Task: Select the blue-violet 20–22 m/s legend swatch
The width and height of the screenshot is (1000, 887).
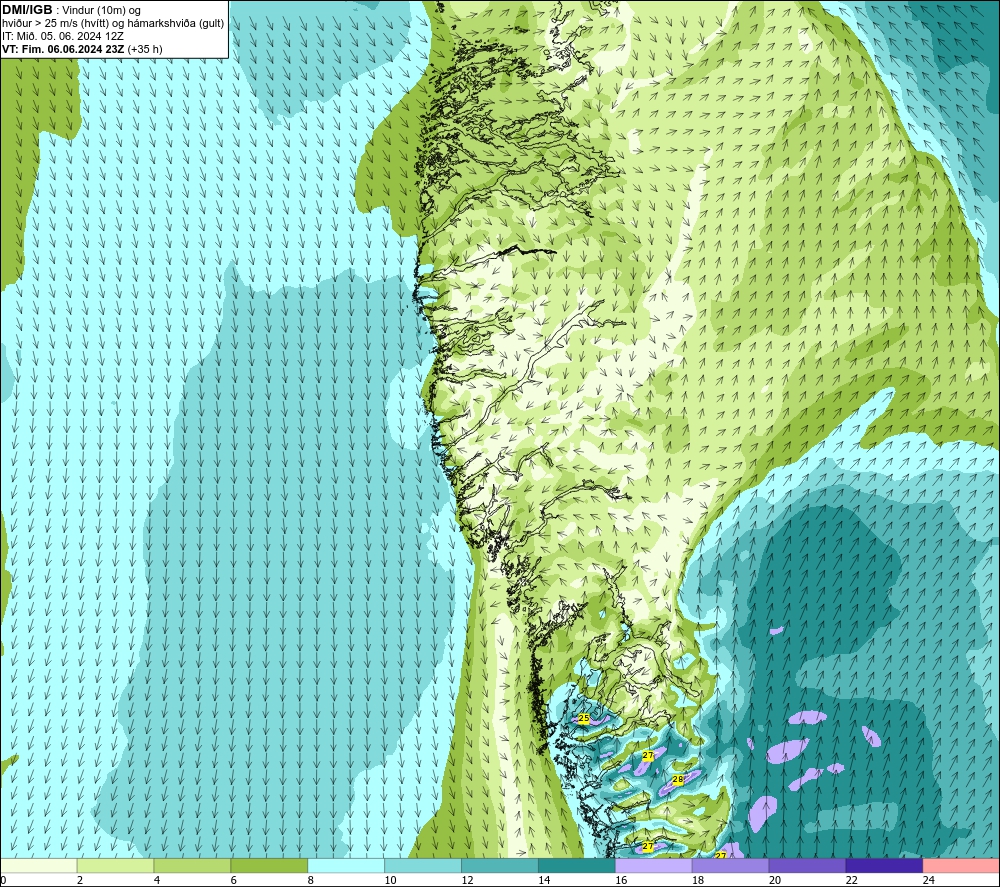Action: (807, 865)
